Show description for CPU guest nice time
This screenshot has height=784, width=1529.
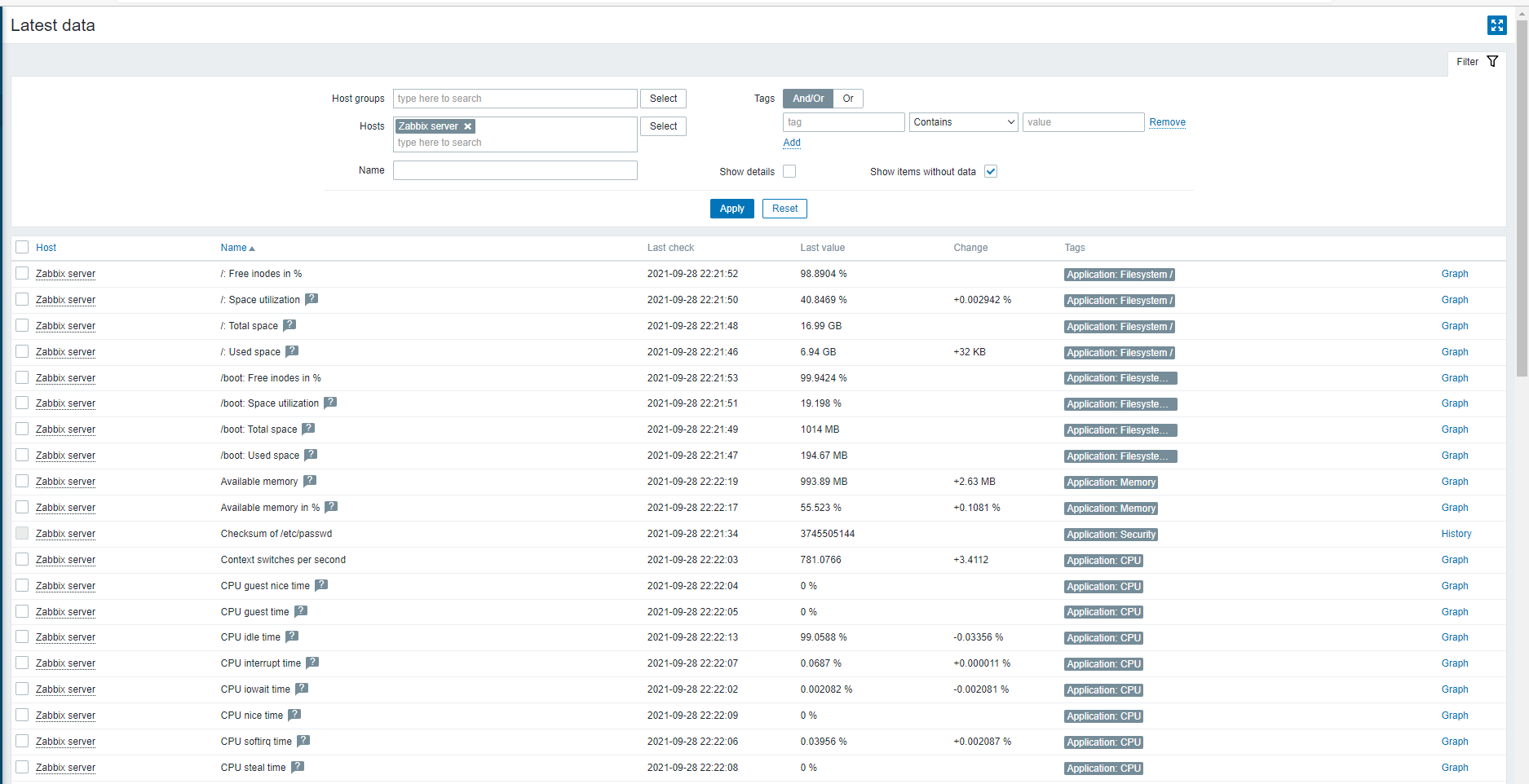pos(321,585)
